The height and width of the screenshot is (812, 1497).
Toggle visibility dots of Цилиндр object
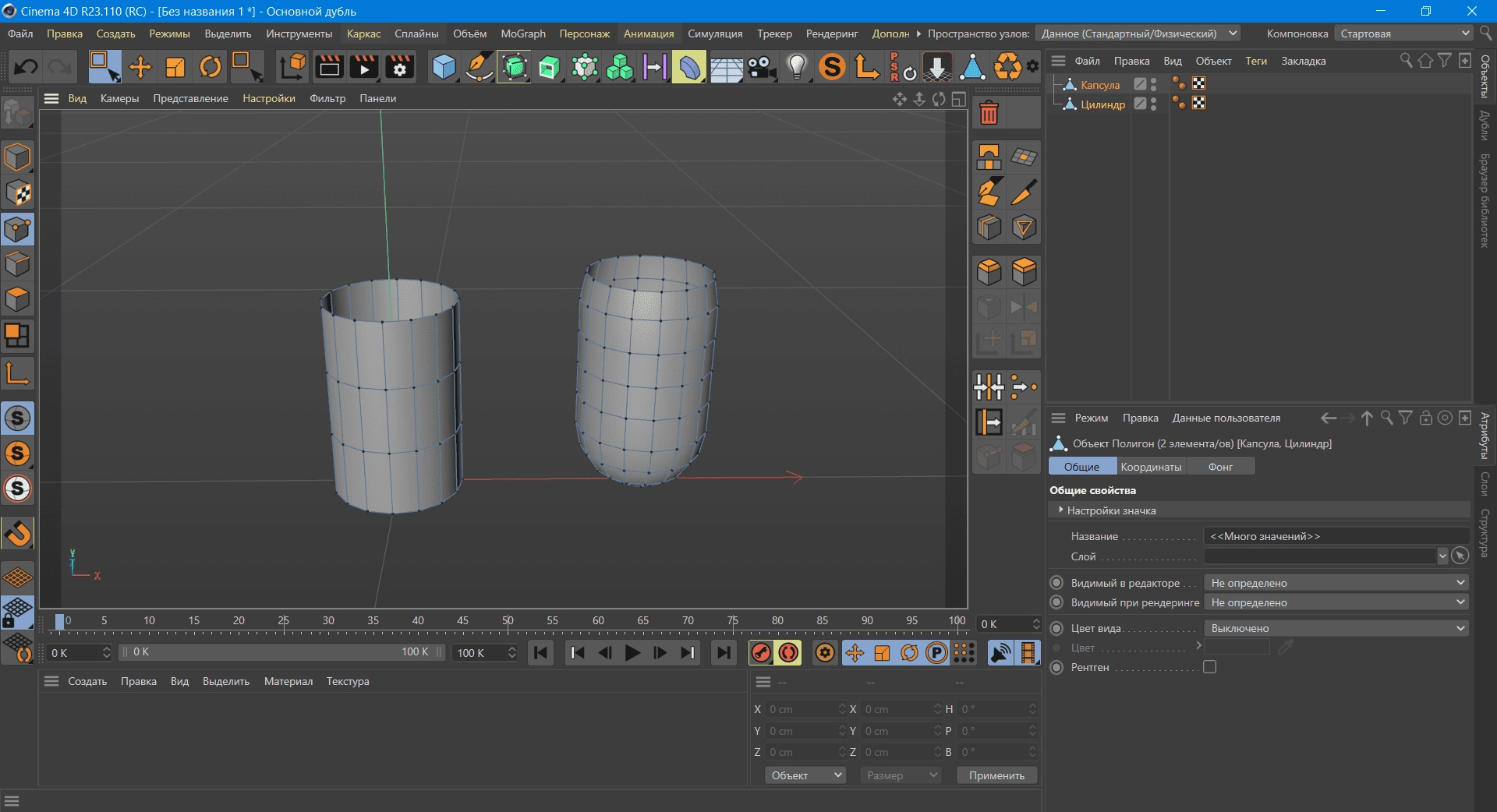1153,104
